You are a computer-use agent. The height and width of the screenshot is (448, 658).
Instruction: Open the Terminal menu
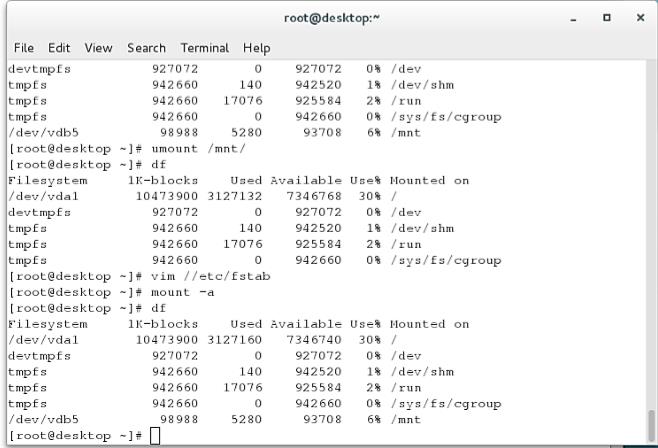pos(205,48)
